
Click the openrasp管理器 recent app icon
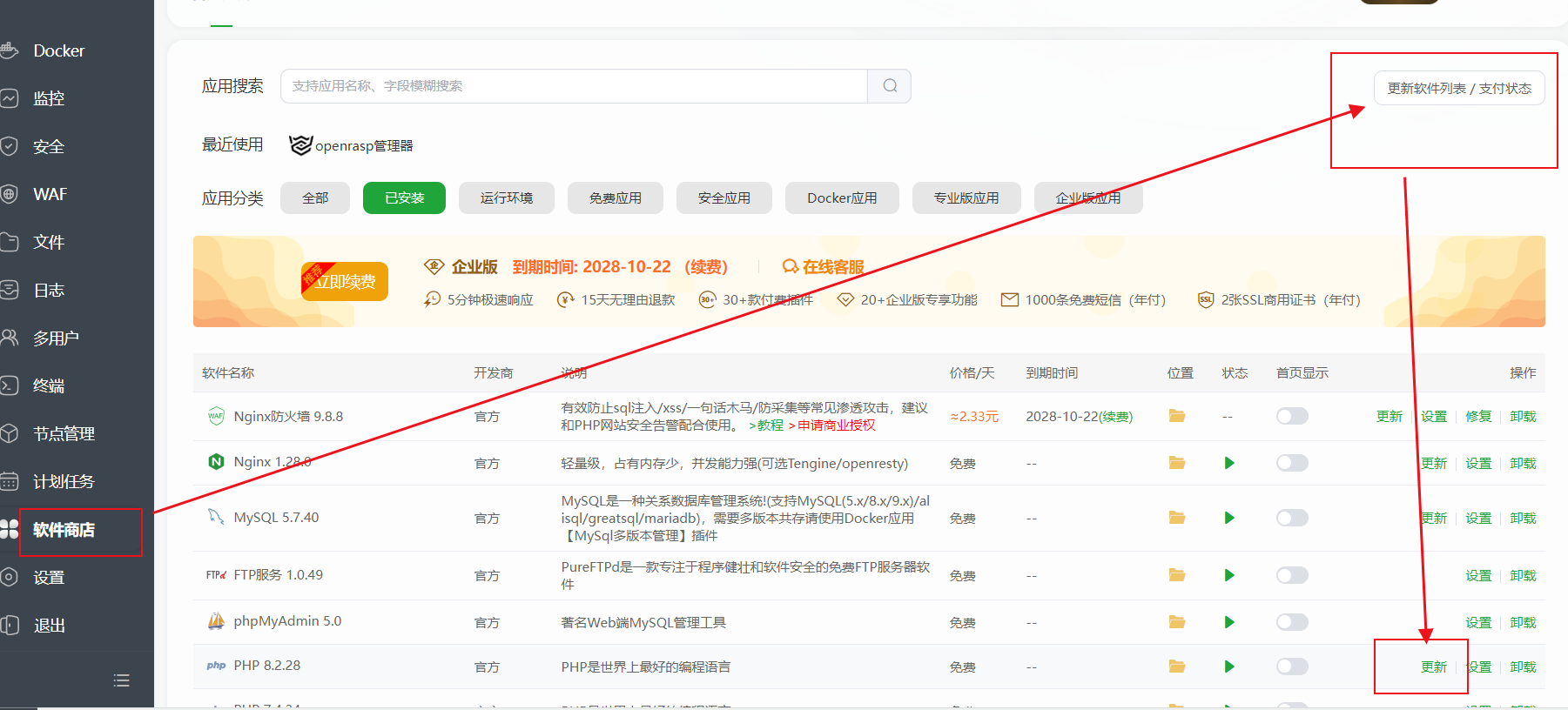click(x=300, y=145)
